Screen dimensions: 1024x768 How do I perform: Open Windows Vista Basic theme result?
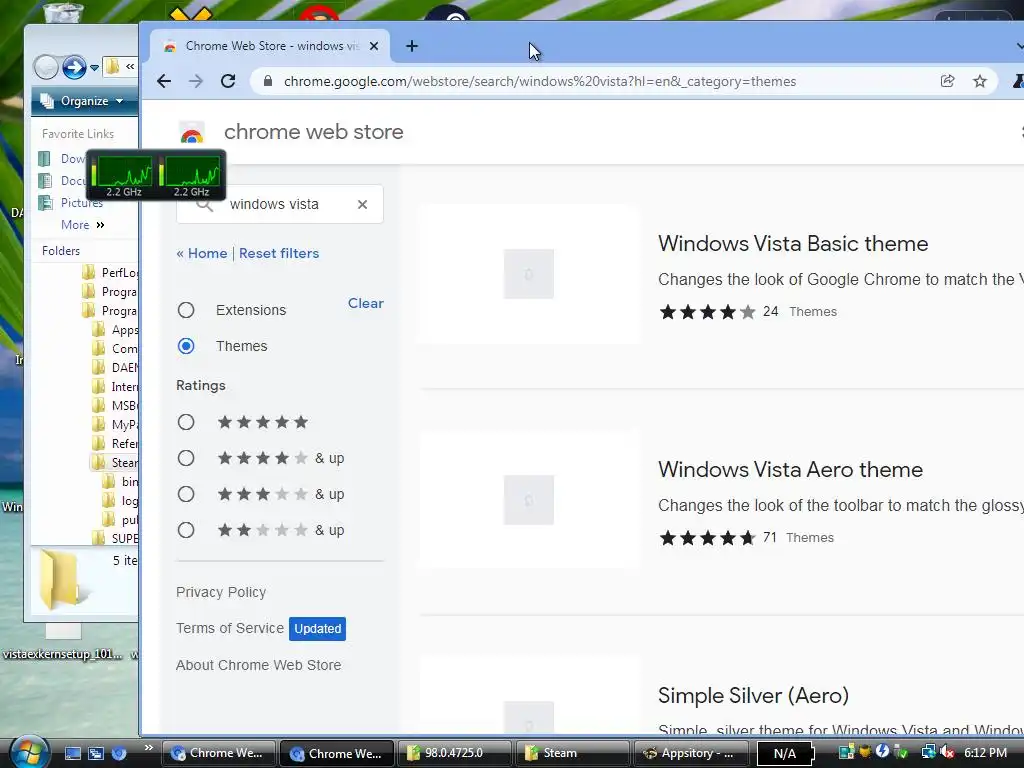click(793, 244)
